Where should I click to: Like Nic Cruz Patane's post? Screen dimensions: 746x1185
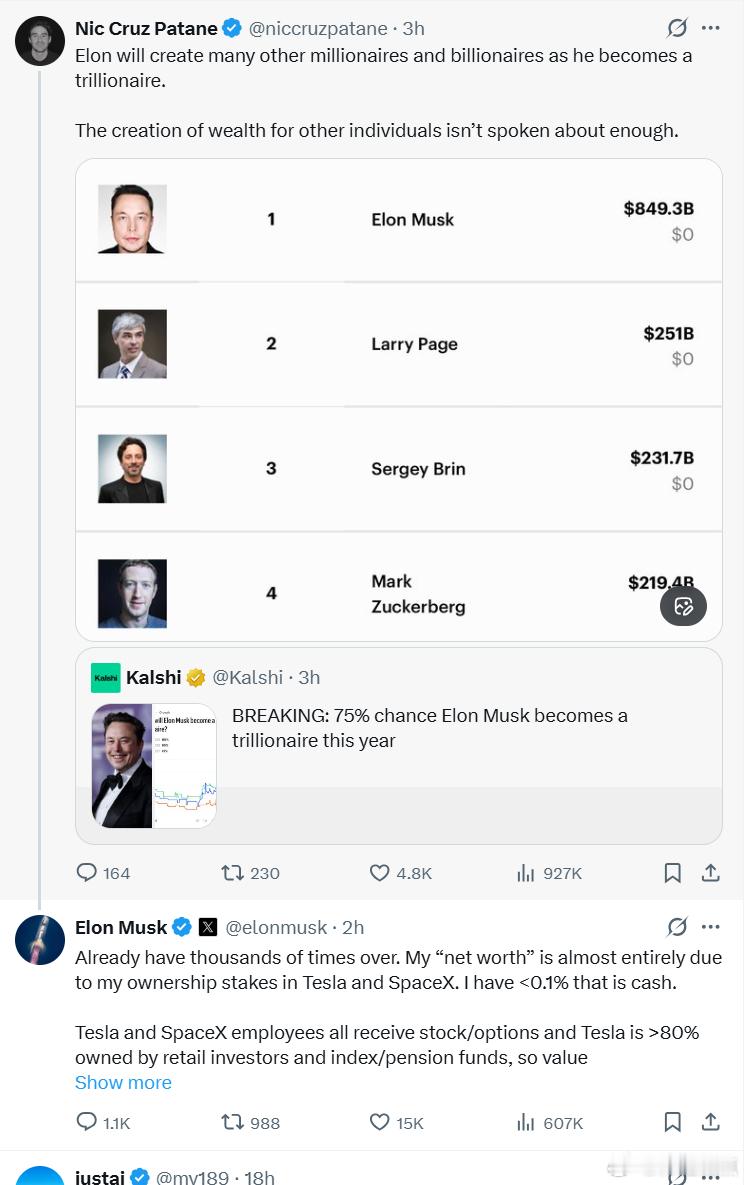point(380,873)
